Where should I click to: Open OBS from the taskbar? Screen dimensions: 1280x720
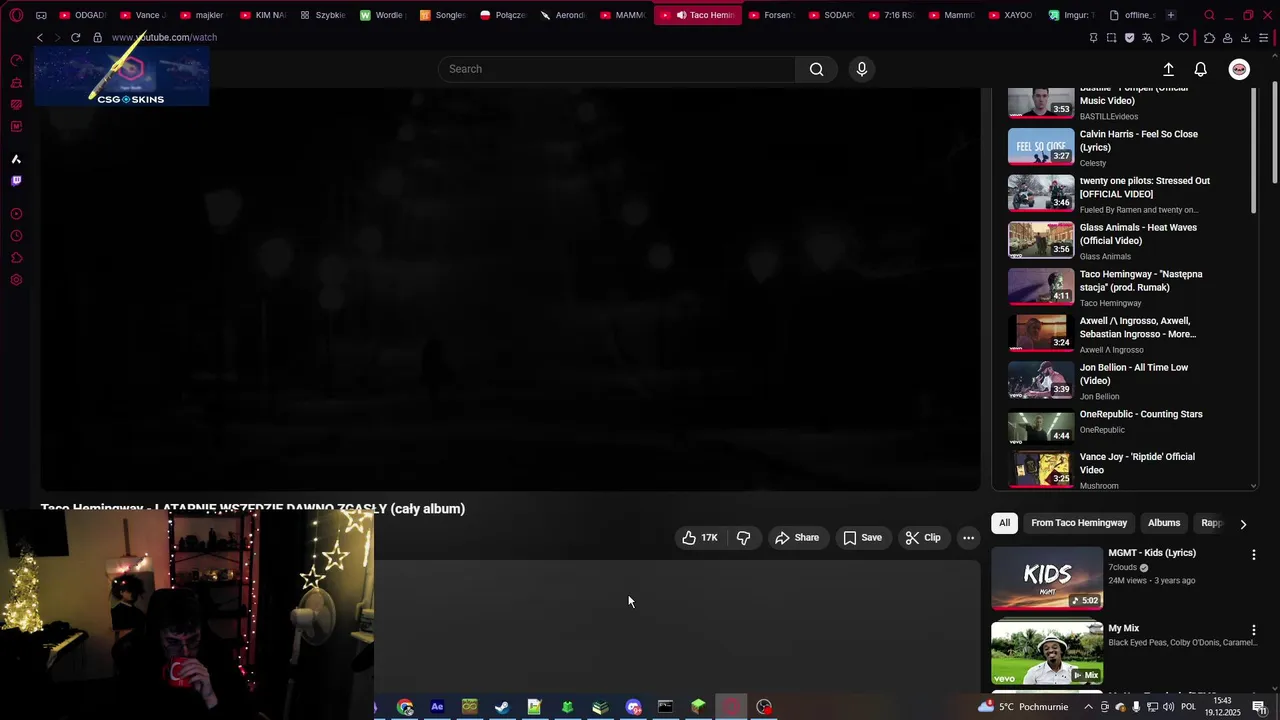(764, 707)
